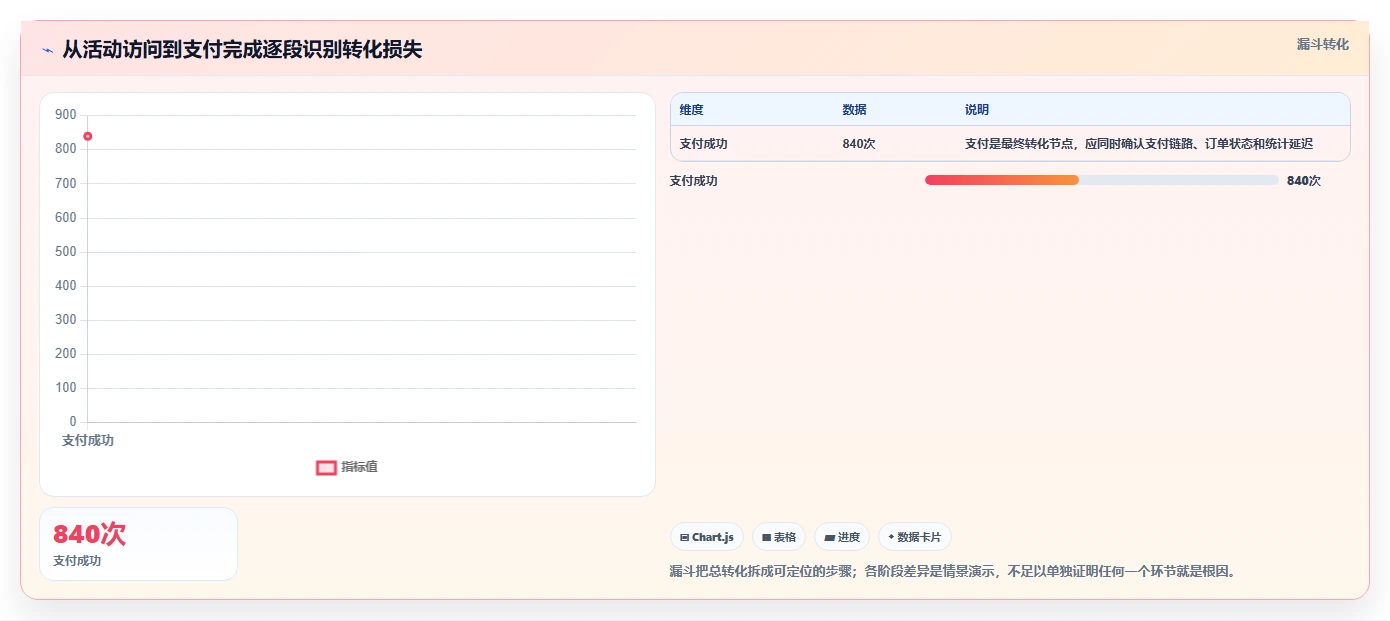Image resolution: width=1390 pixels, height=621 pixels.
Task: Click the 840次 value after the progress bar
Action: point(1304,181)
